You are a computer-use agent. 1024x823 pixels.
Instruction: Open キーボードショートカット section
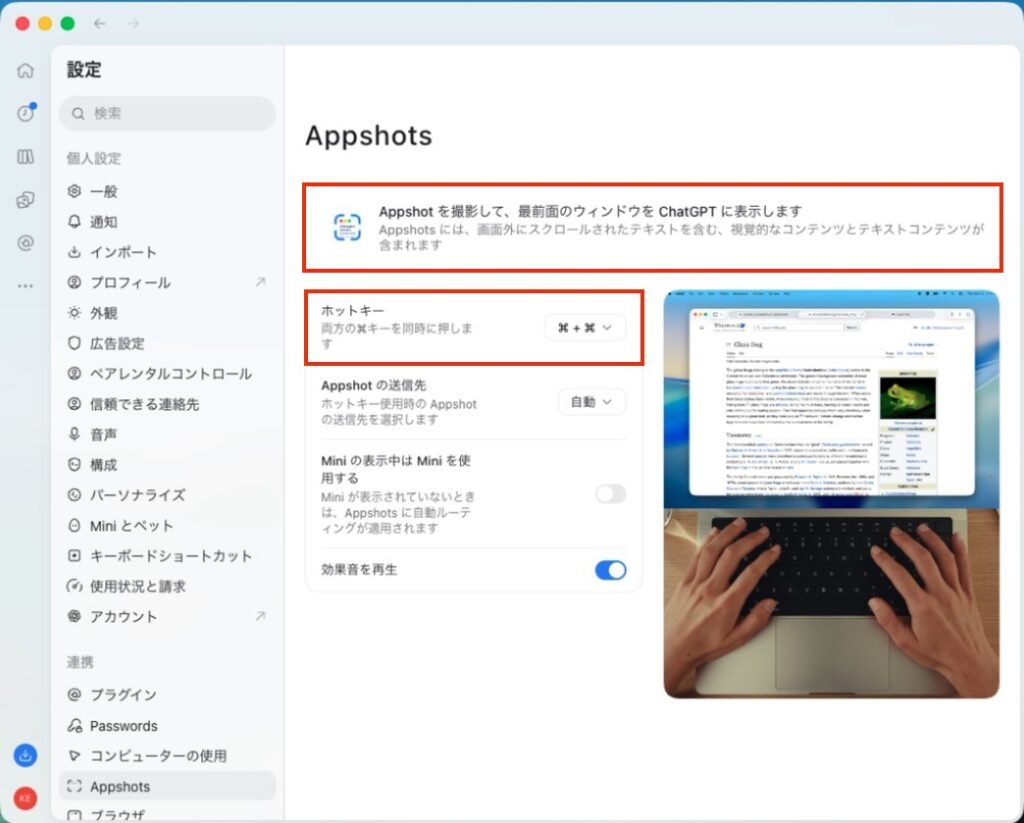coord(167,556)
